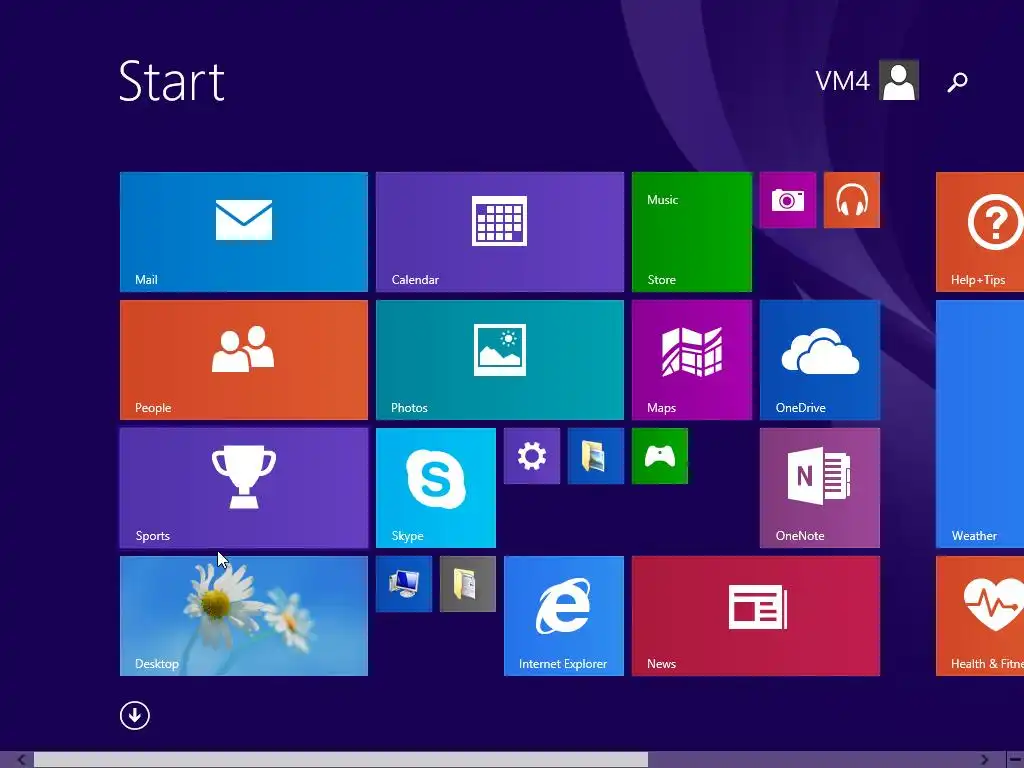The height and width of the screenshot is (768, 1024).
Task: Open PC settings gear tile
Action: [x=532, y=456]
